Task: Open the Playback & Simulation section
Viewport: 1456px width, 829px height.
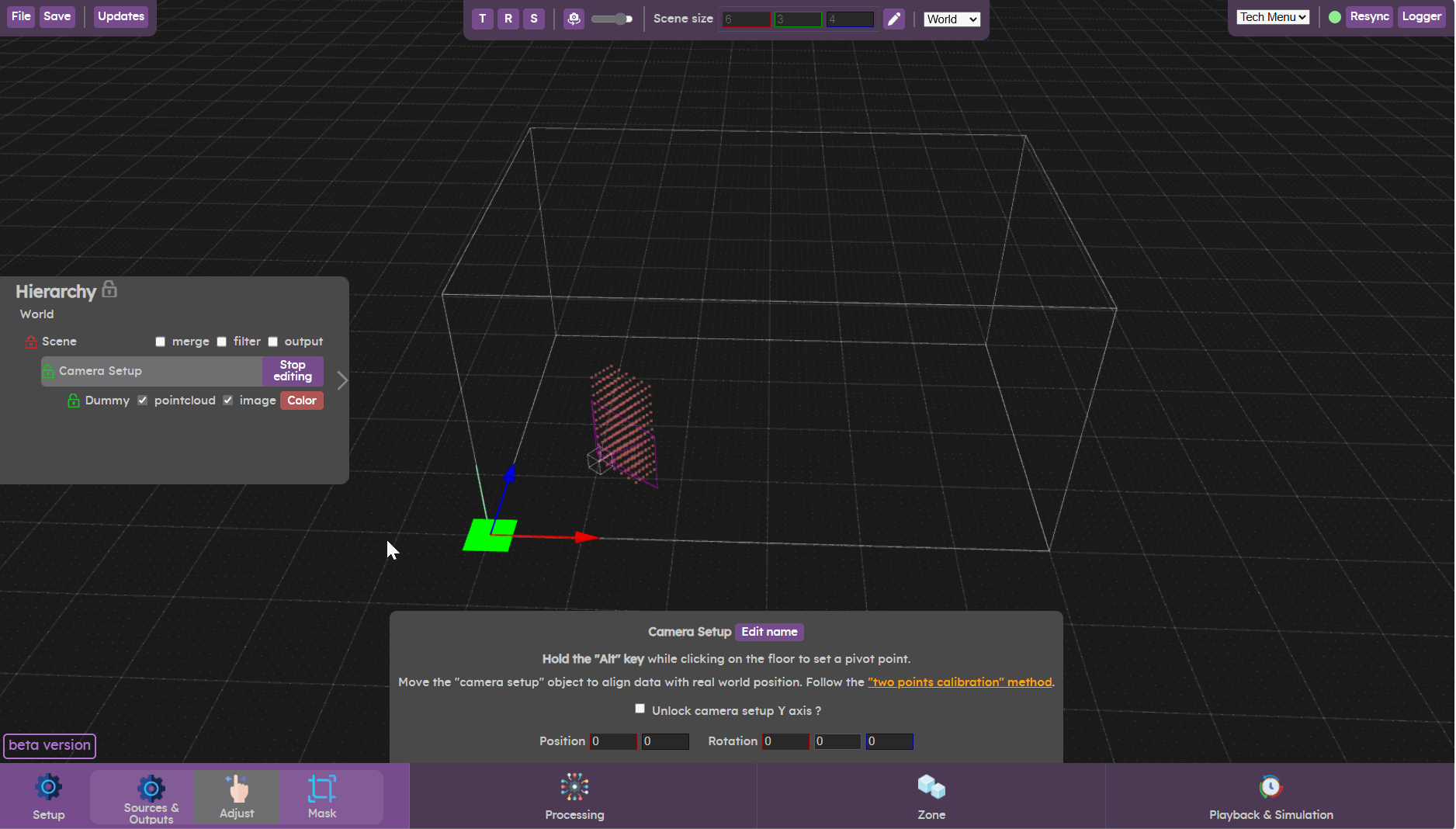Action: 1271,796
